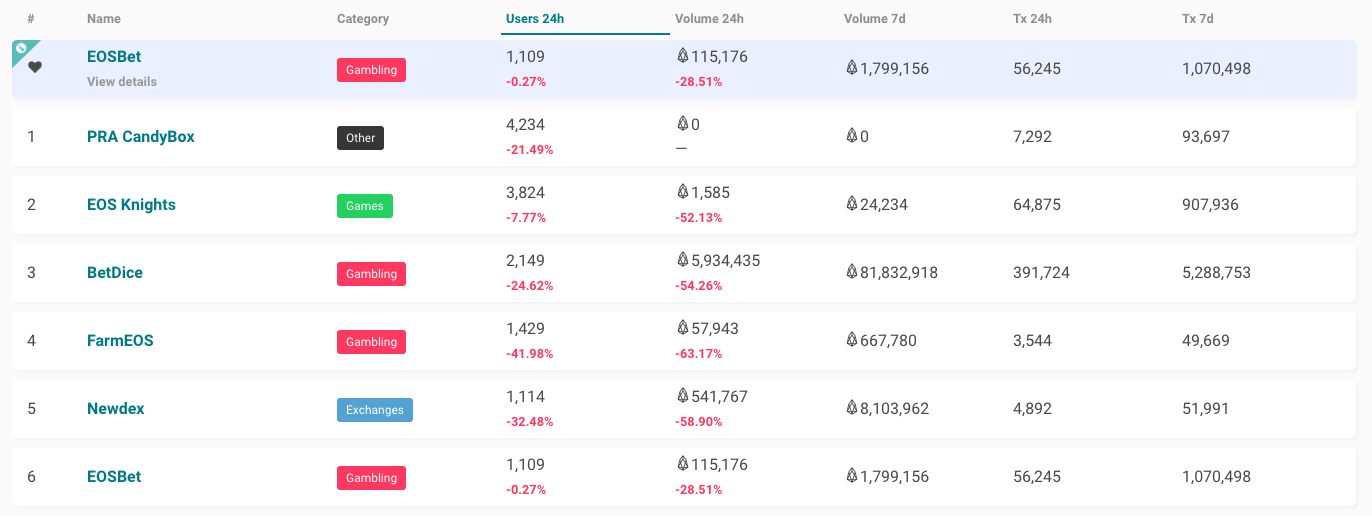1372x516 pixels.
Task: Click the heart favorite icon on EOSBet
Action: tap(35, 67)
